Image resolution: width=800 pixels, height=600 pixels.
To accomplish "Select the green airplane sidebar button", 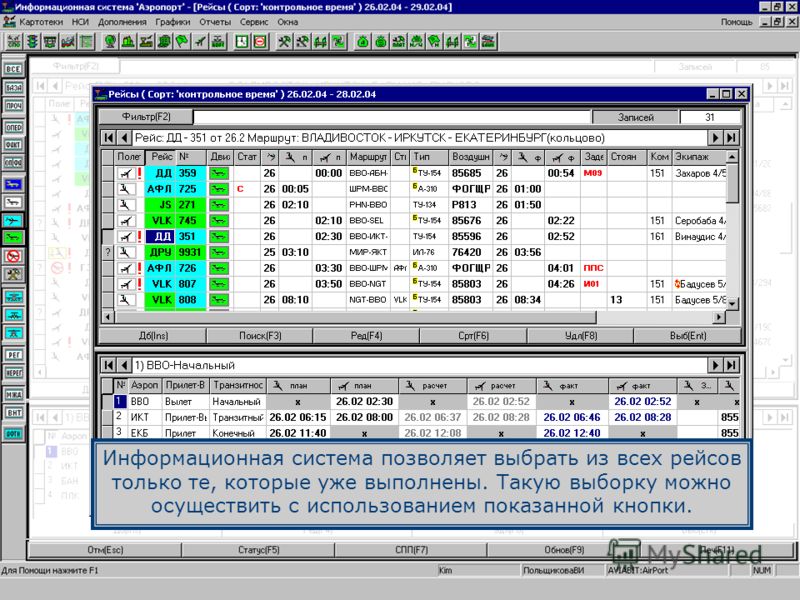I will [x=13, y=237].
